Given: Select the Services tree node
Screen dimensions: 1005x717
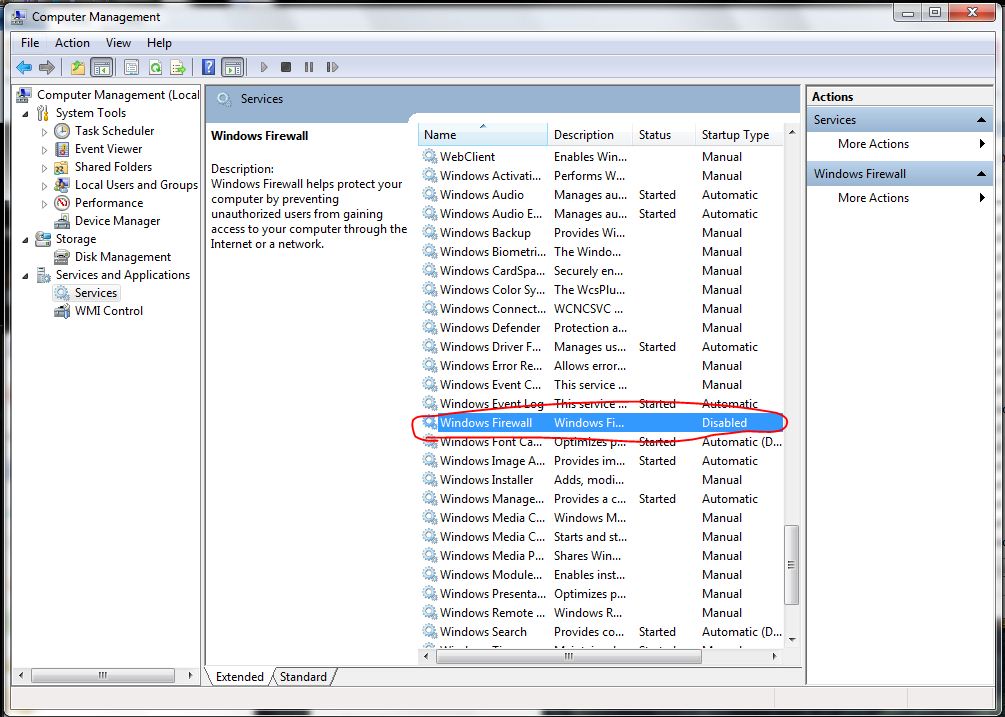Looking at the screenshot, I should [96, 293].
